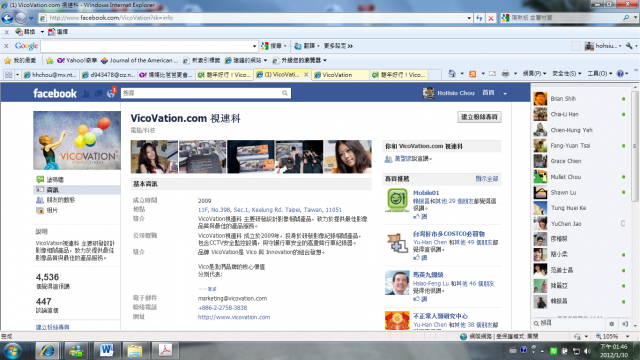This screenshot has width=640, height=360.
Task: Expand Google toolbar more options chevron
Action: pos(350,46)
